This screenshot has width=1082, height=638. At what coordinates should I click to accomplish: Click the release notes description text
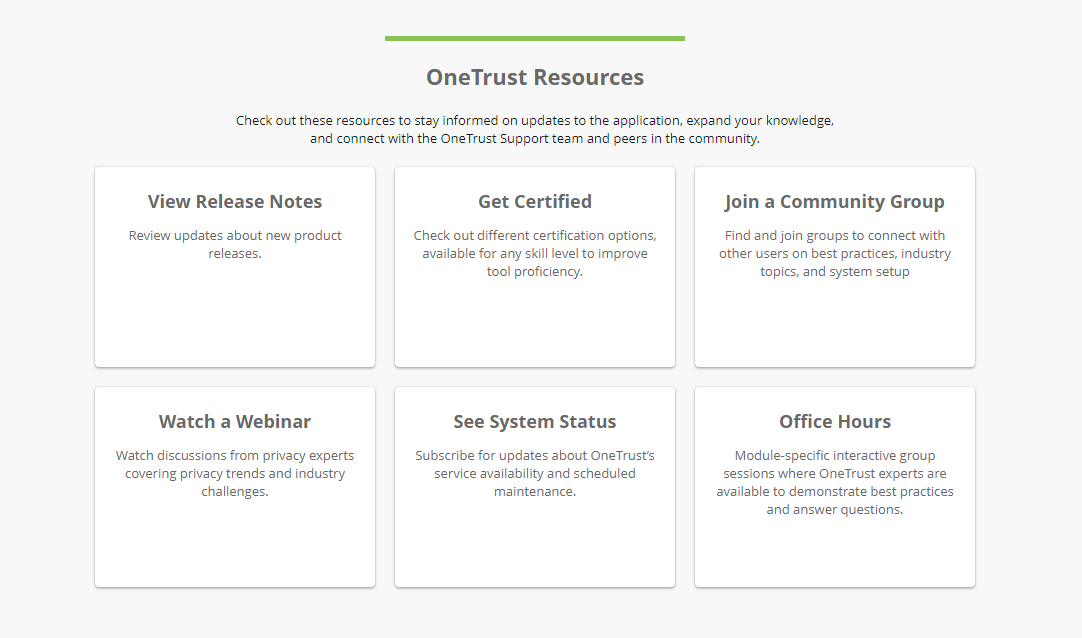pyautogui.click(x=234, y=244)
